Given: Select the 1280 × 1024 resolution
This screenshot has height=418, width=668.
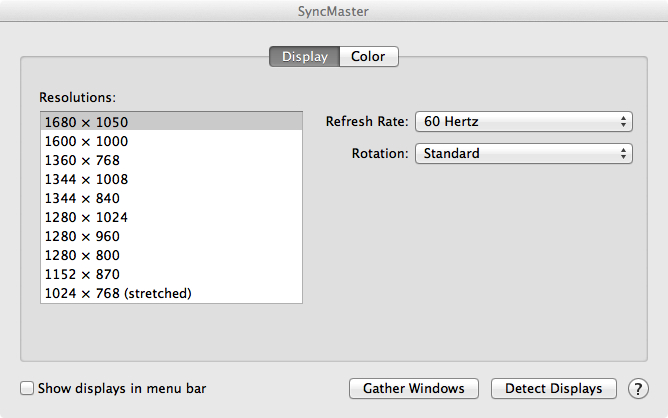Looking at the screenshot, I should tap(171, 217).
